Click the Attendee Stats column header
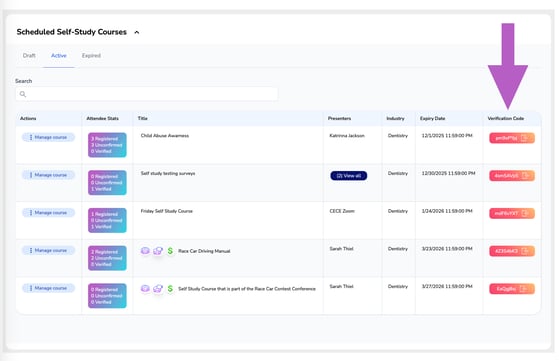Viewport: 559px width, 361px height. [x=103, y=118]
